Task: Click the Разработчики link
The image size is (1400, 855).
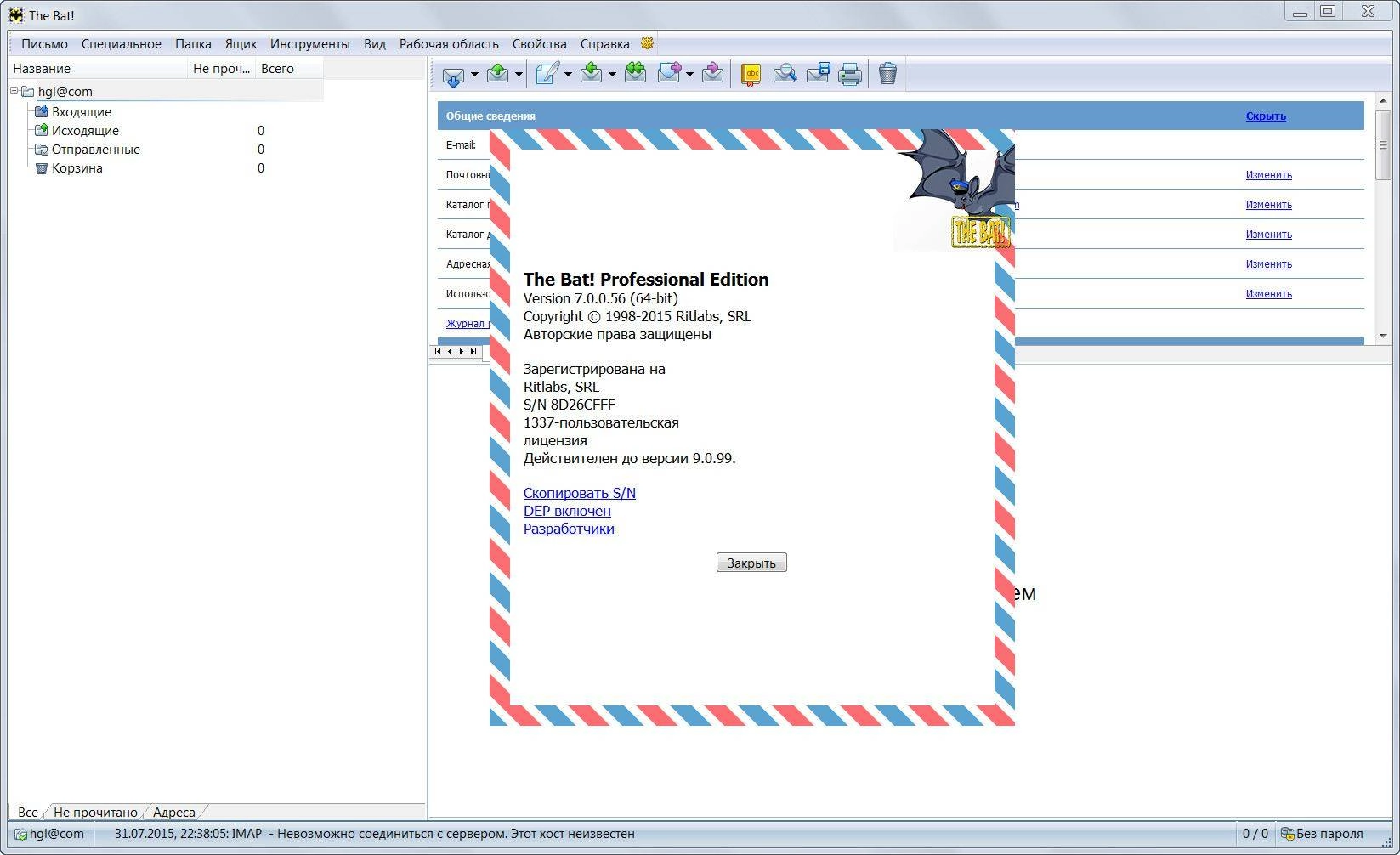Action: tap(569, 529)
